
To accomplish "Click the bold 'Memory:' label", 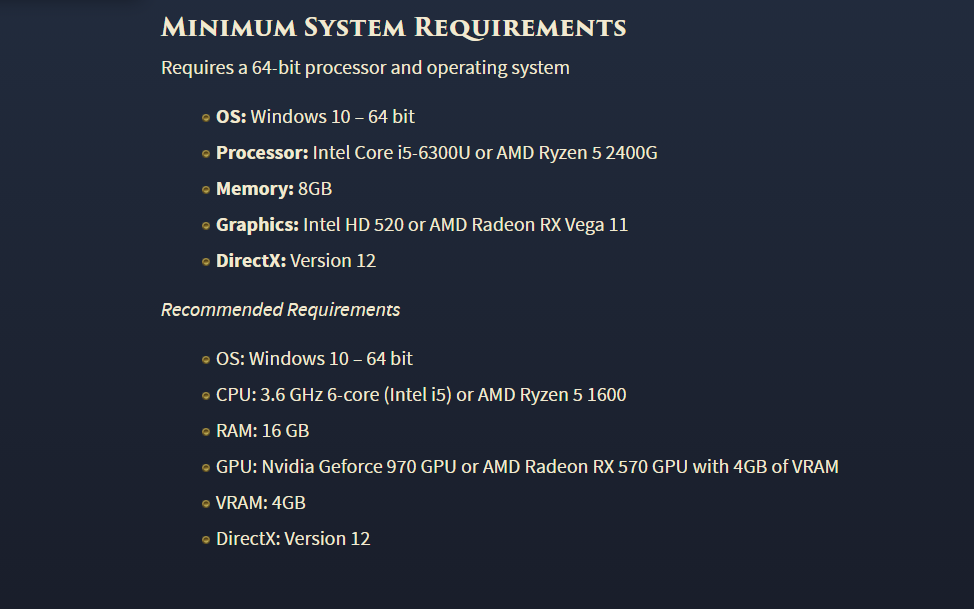I will pyautogui.click(x=254, y=189).
